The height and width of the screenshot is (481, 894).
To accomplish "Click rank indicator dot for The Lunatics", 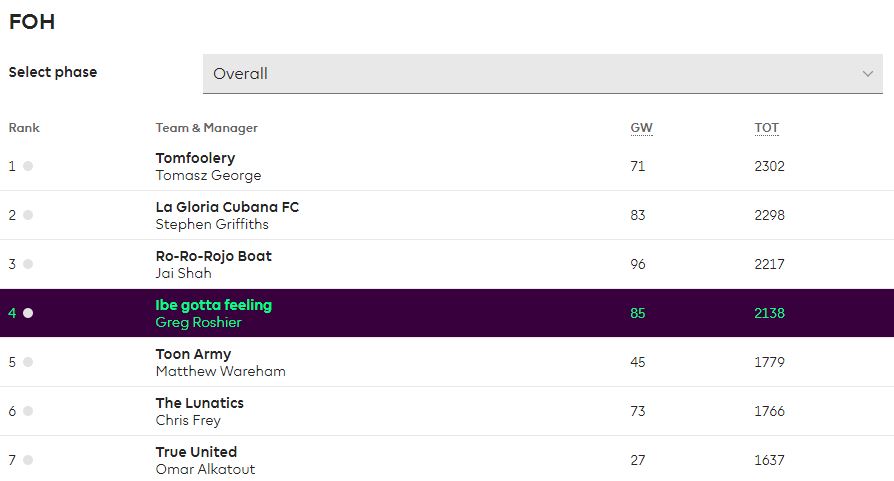I will 28,411.
